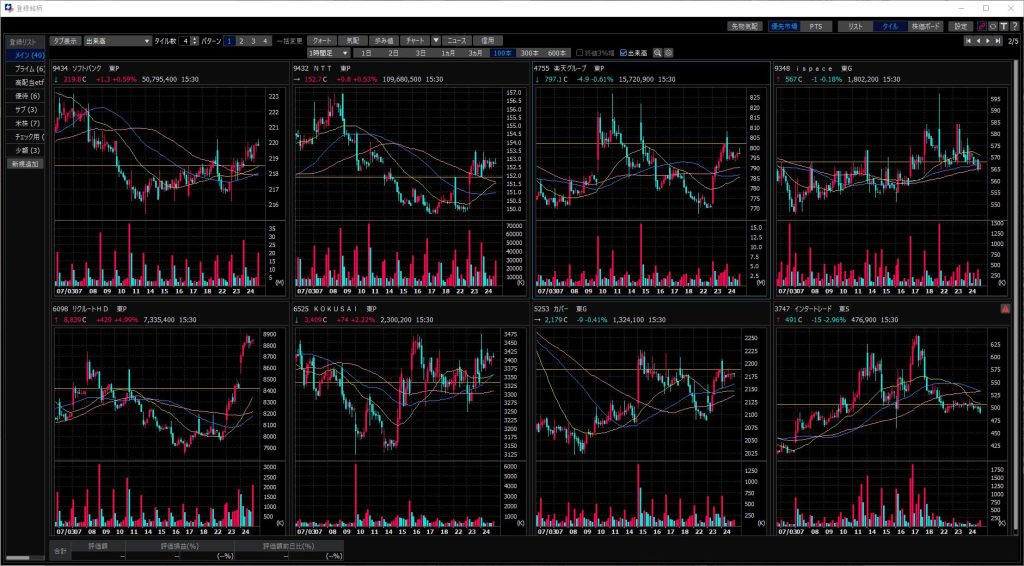The height and width of the screenshot is (566, 1024).
Task: Click the red link icon in top-right toolbar
Action: click(x=982, y=26)
